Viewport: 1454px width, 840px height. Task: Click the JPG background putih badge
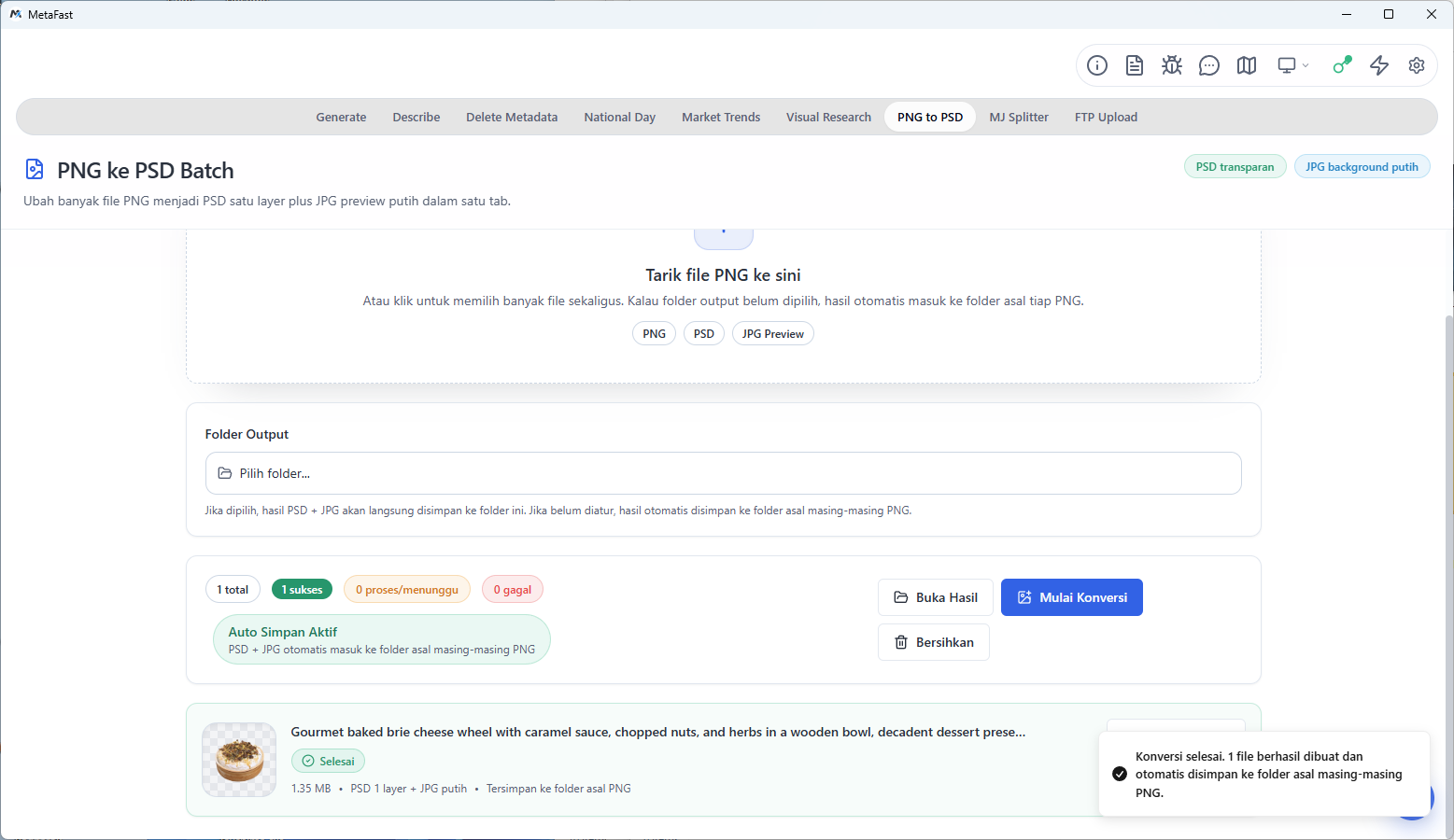[1362, 167]
